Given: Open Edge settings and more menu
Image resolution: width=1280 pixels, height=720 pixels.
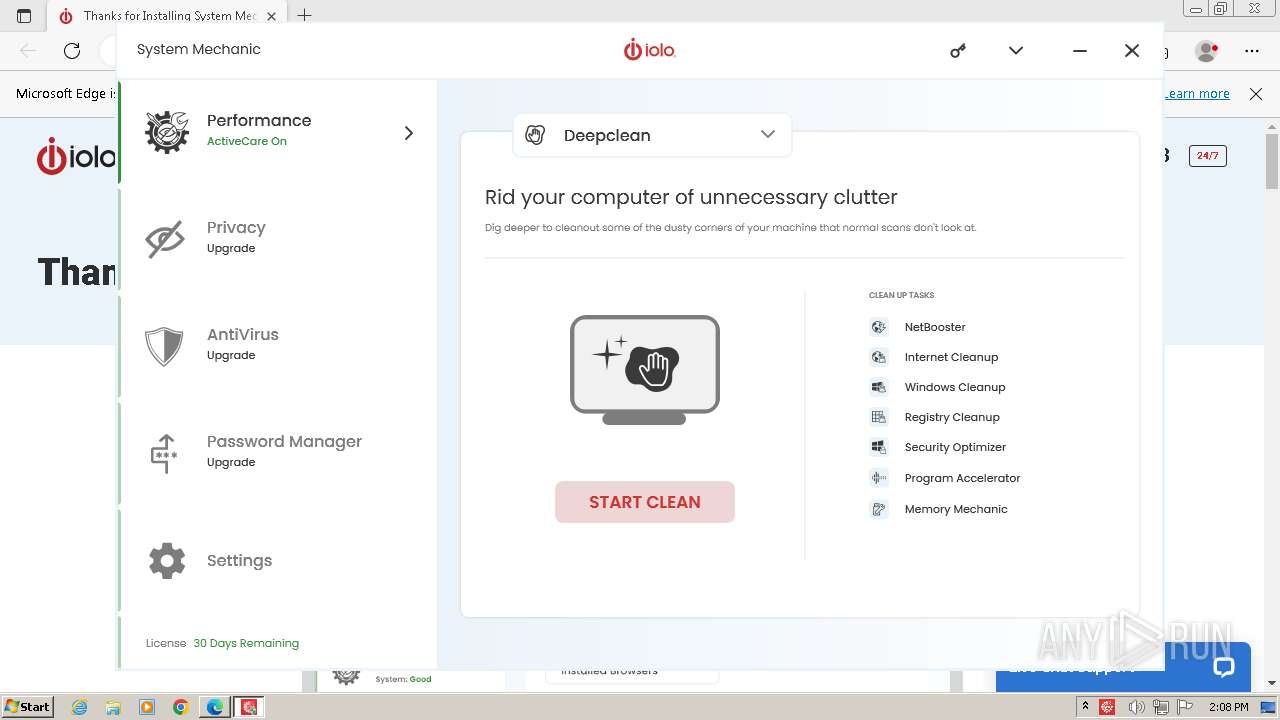Looking at the screenshot, I should [1251, 50].
